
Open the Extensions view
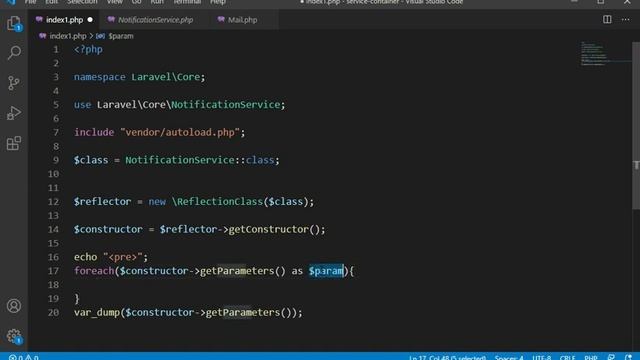pyautogui.click(x=14, y=143)
